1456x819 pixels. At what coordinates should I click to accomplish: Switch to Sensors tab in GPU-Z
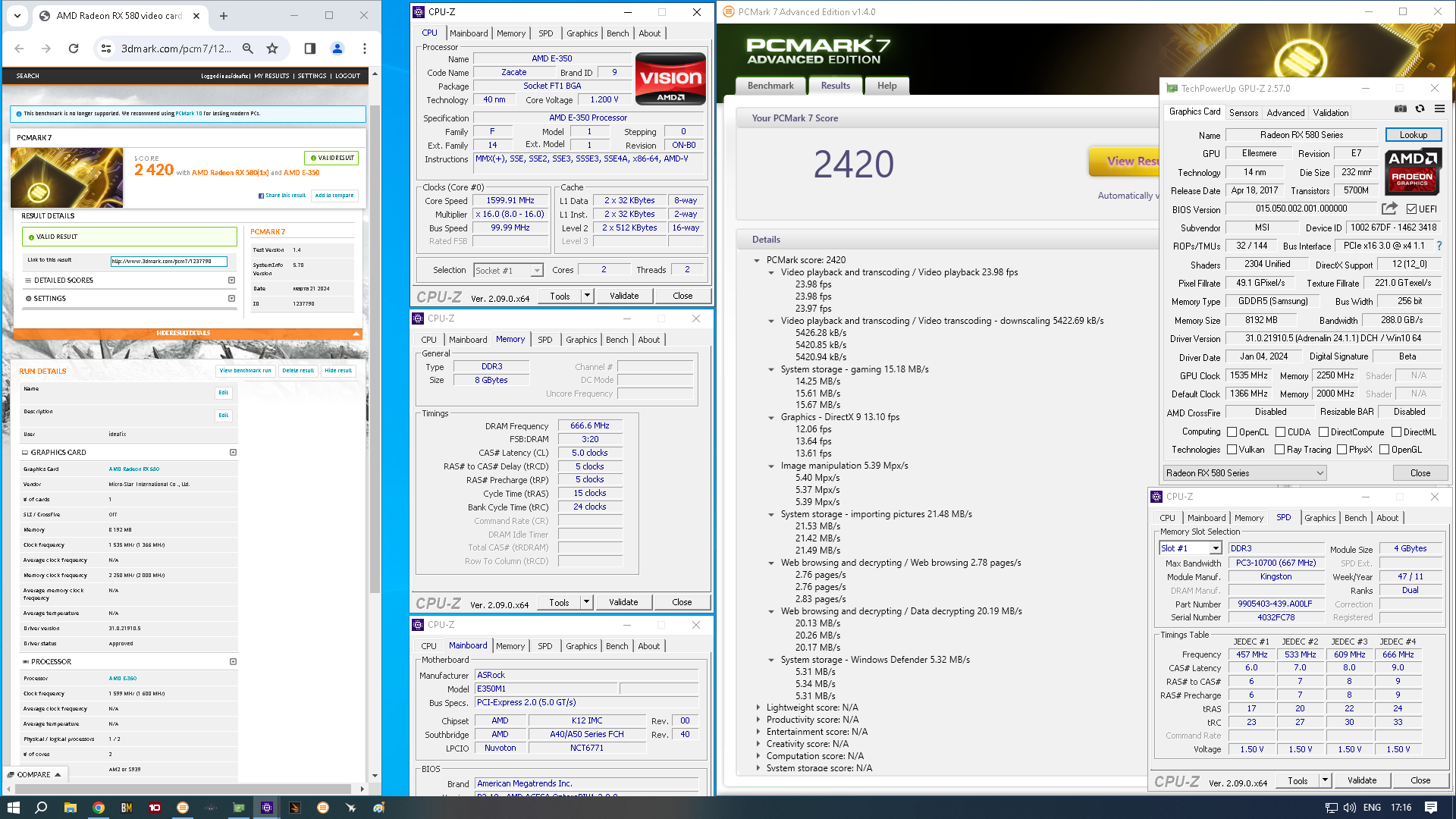tap(1244, 113)
